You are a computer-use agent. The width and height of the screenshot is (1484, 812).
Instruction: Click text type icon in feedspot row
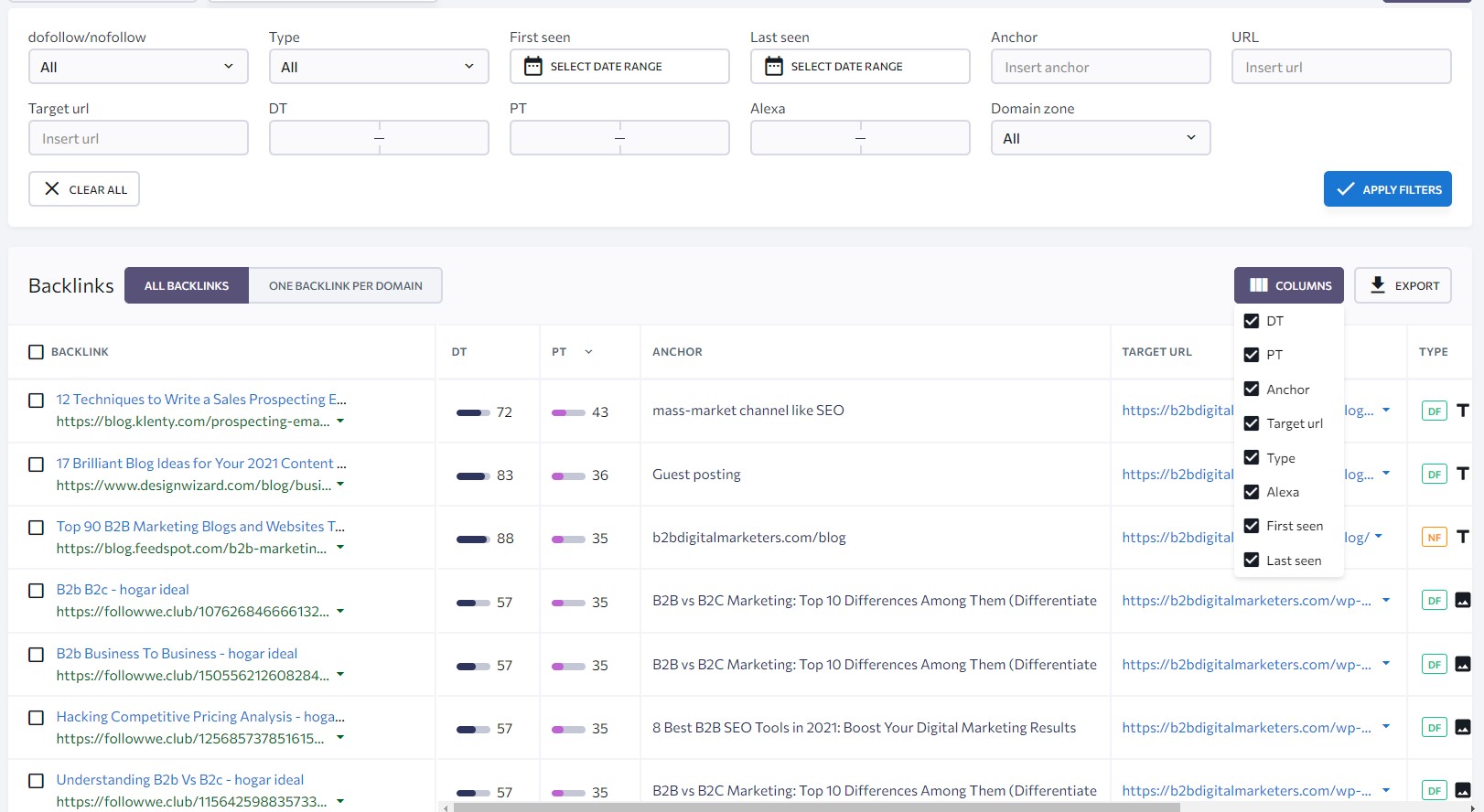[x=1462, y=537]
